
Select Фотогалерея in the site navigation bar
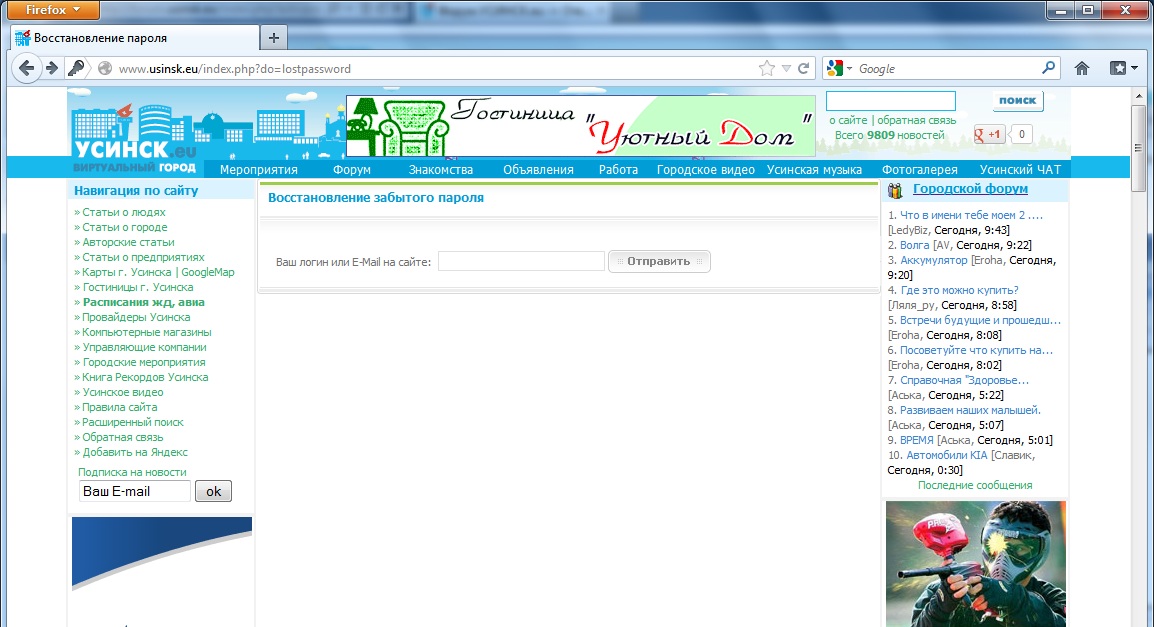coord(919,170)
